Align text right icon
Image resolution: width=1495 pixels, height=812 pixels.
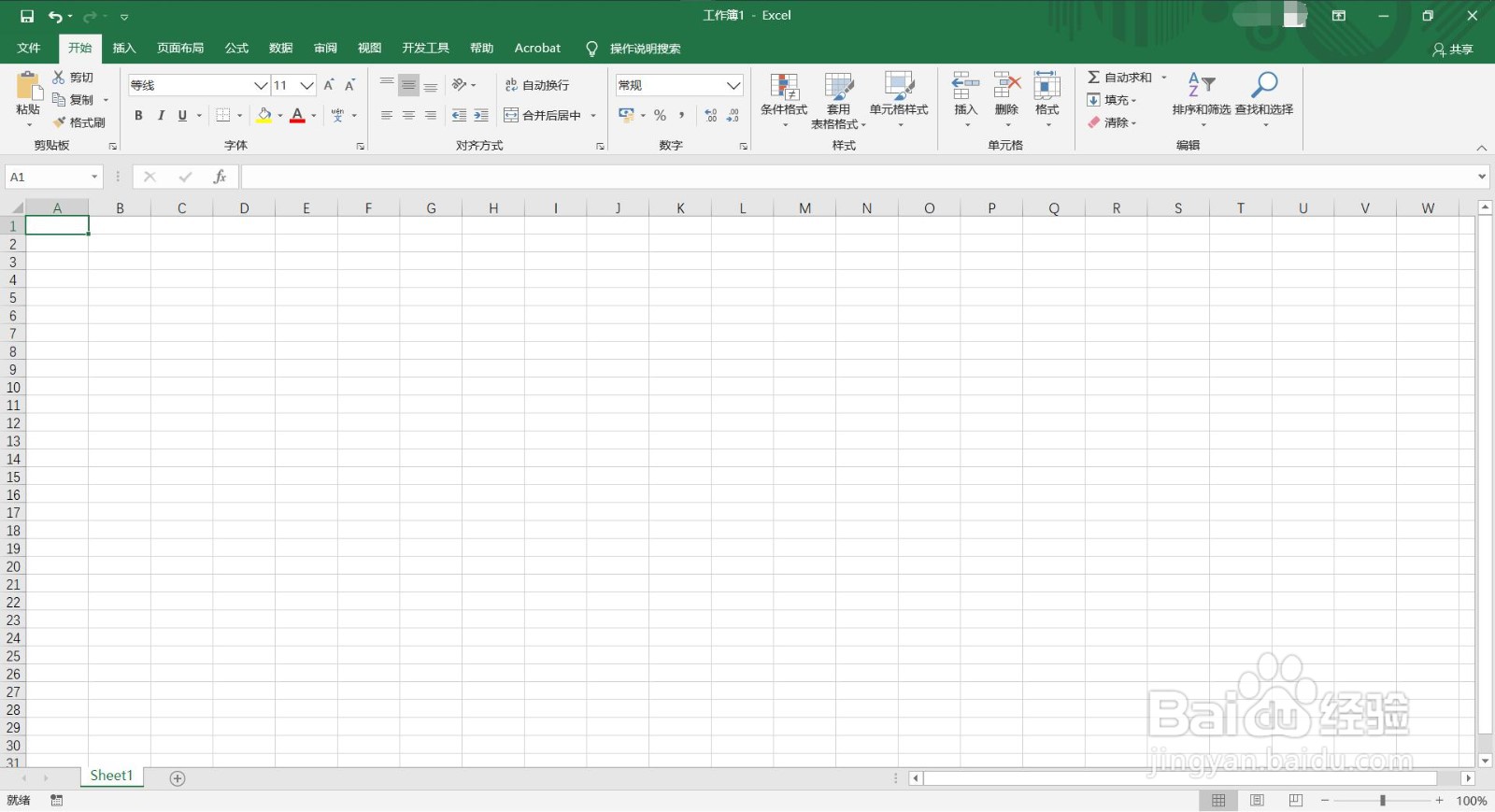(431, 115)
